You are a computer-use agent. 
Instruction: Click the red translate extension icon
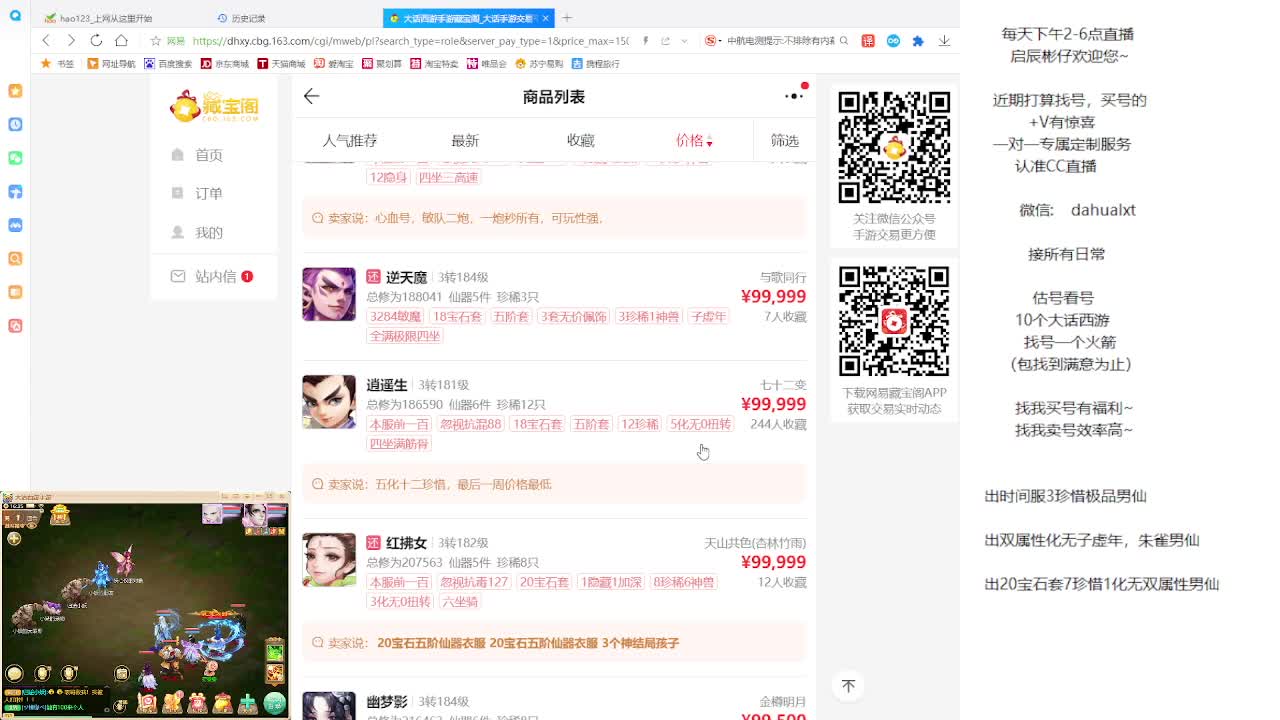(x=868, y=41)
